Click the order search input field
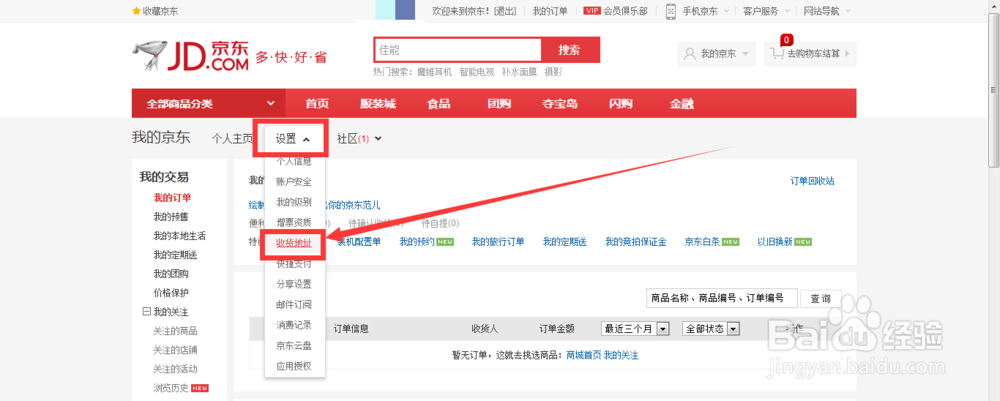 (x=722, y=298)
